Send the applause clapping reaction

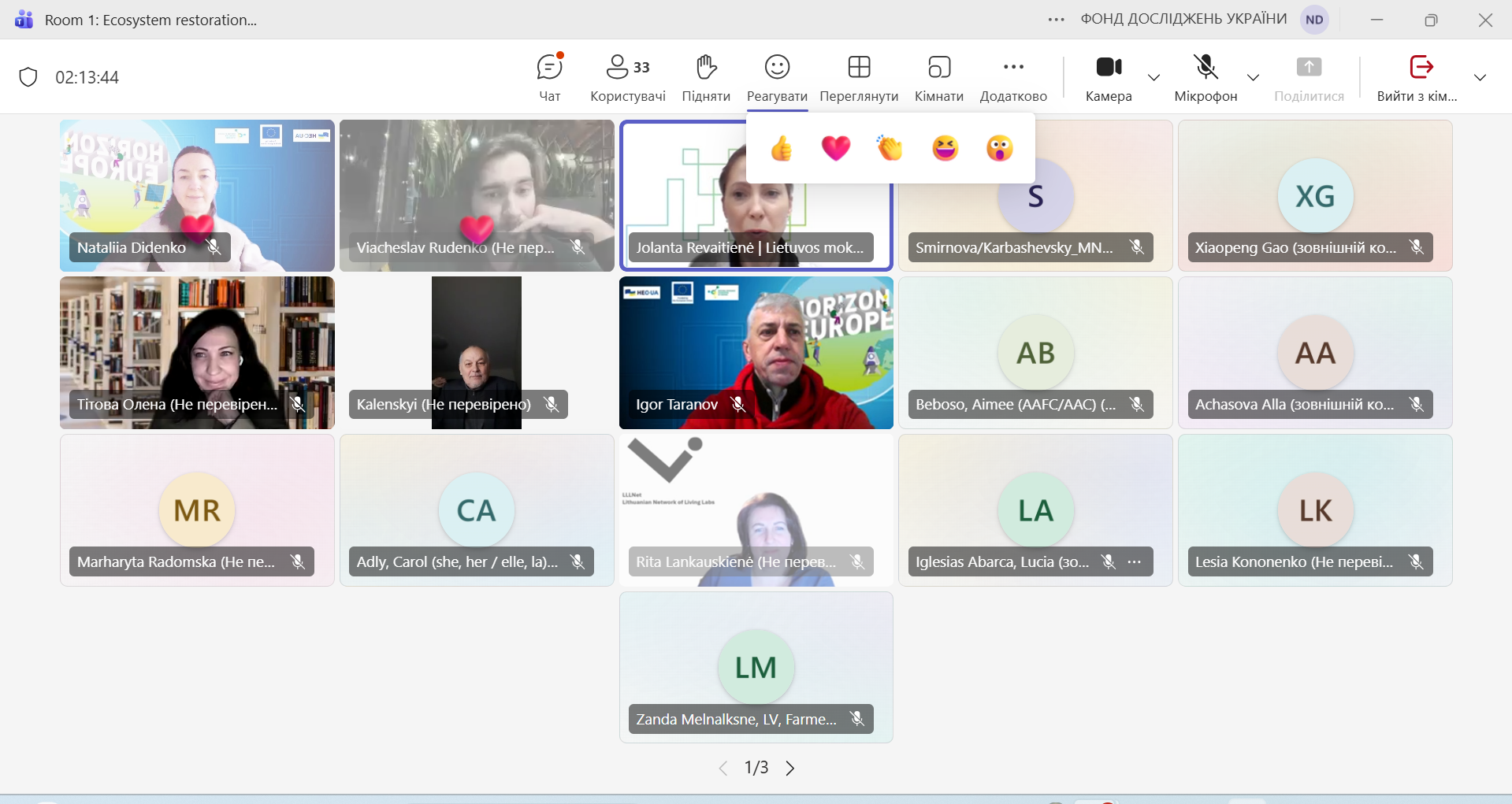tap(890, 148)
